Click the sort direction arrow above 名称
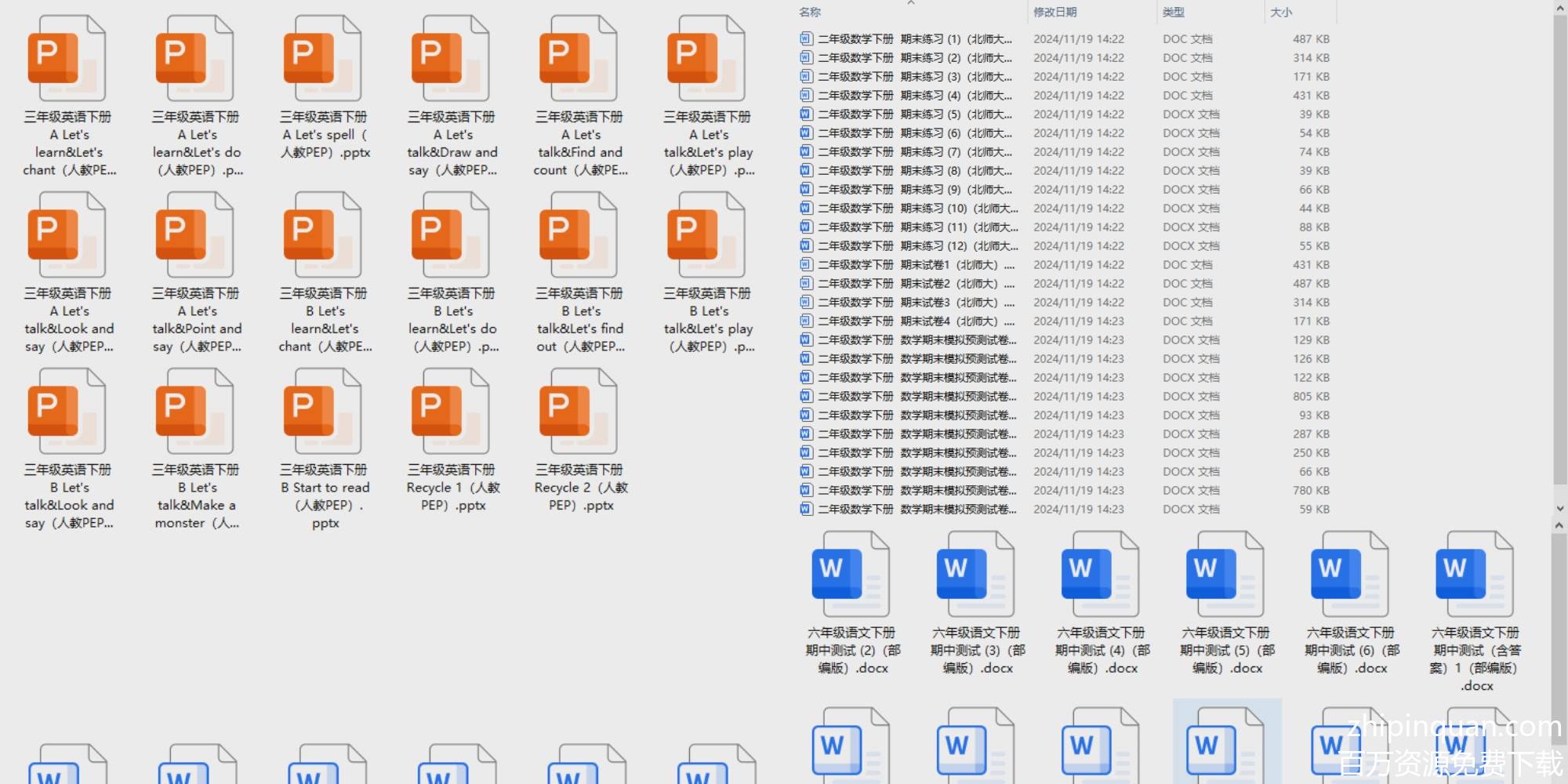The image size is (1568, 784). (x=911, y=3)
